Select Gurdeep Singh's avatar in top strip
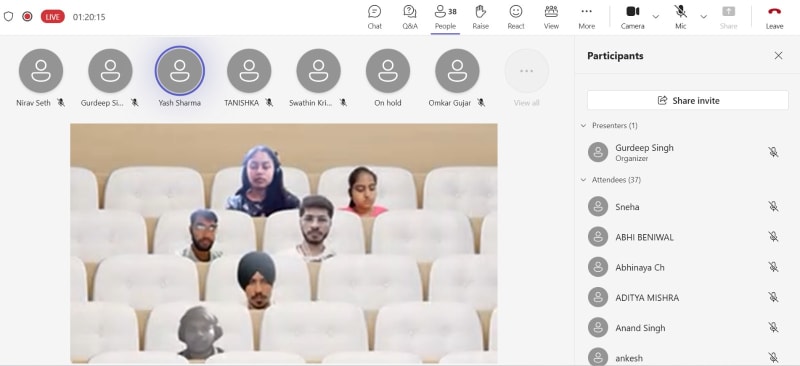Screen dimensions: 800x366 (x=110, y=71)
